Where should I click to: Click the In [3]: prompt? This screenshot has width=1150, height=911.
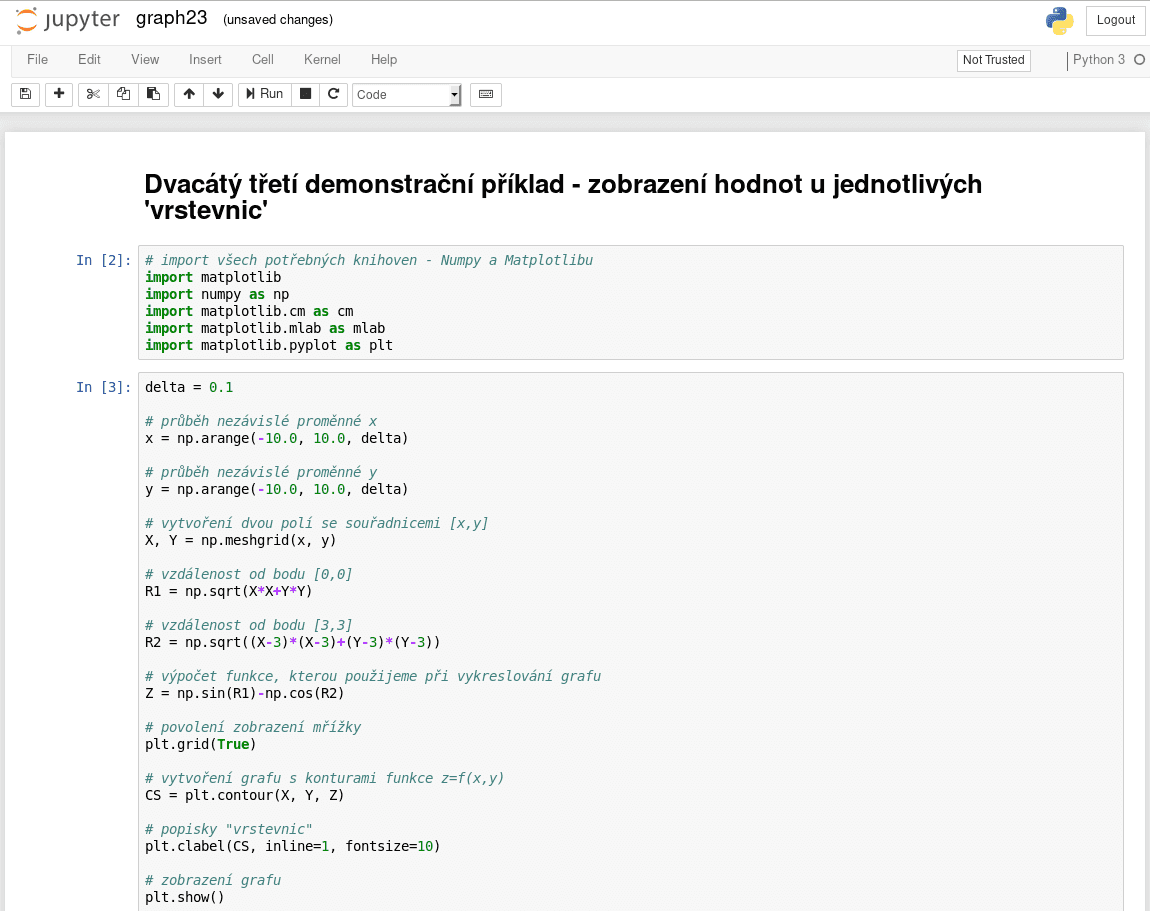pyautogui.click(x=103, y=387)
